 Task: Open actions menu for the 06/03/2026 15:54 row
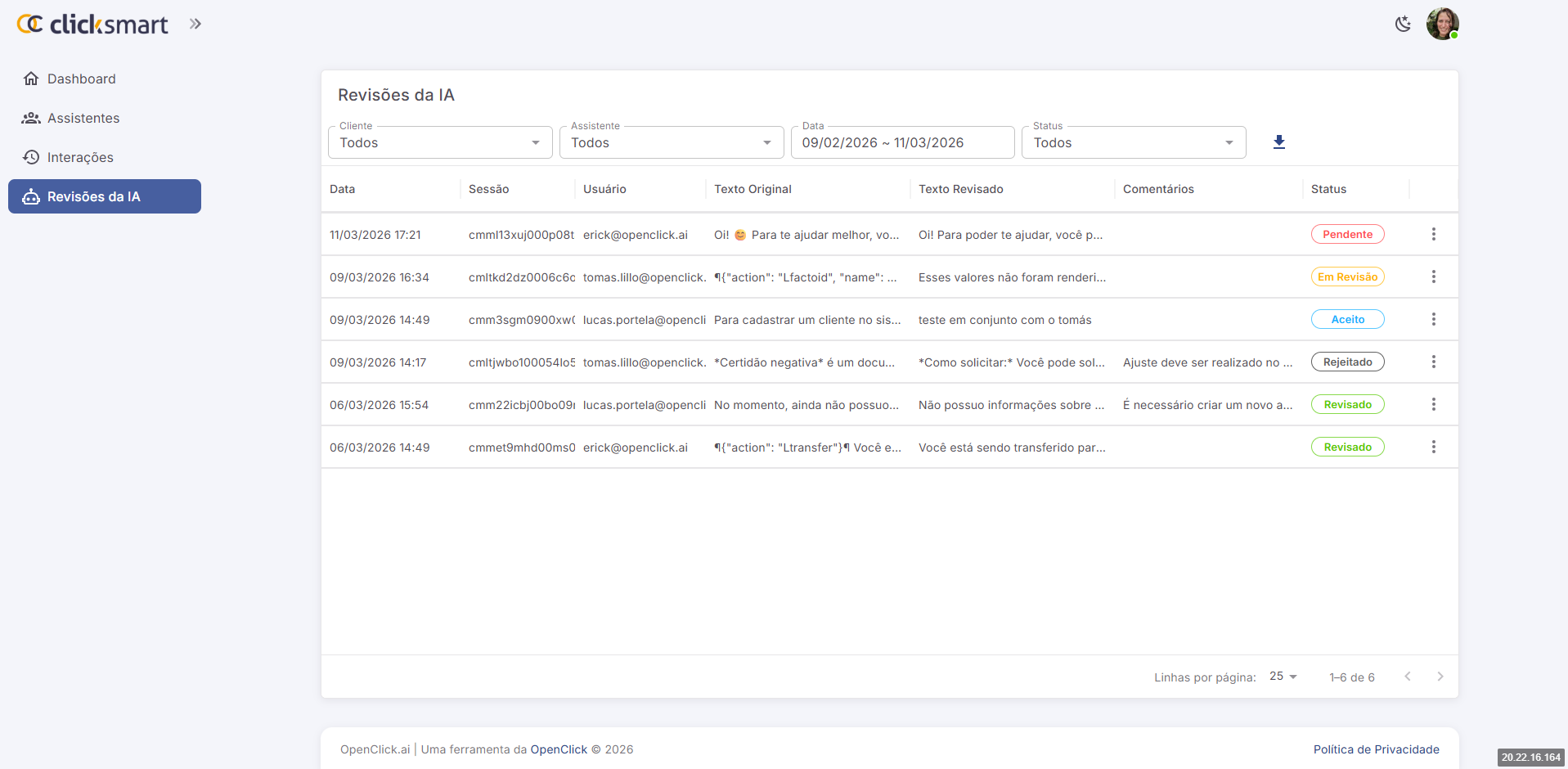pyautogui.click(x=1433, y=405)
